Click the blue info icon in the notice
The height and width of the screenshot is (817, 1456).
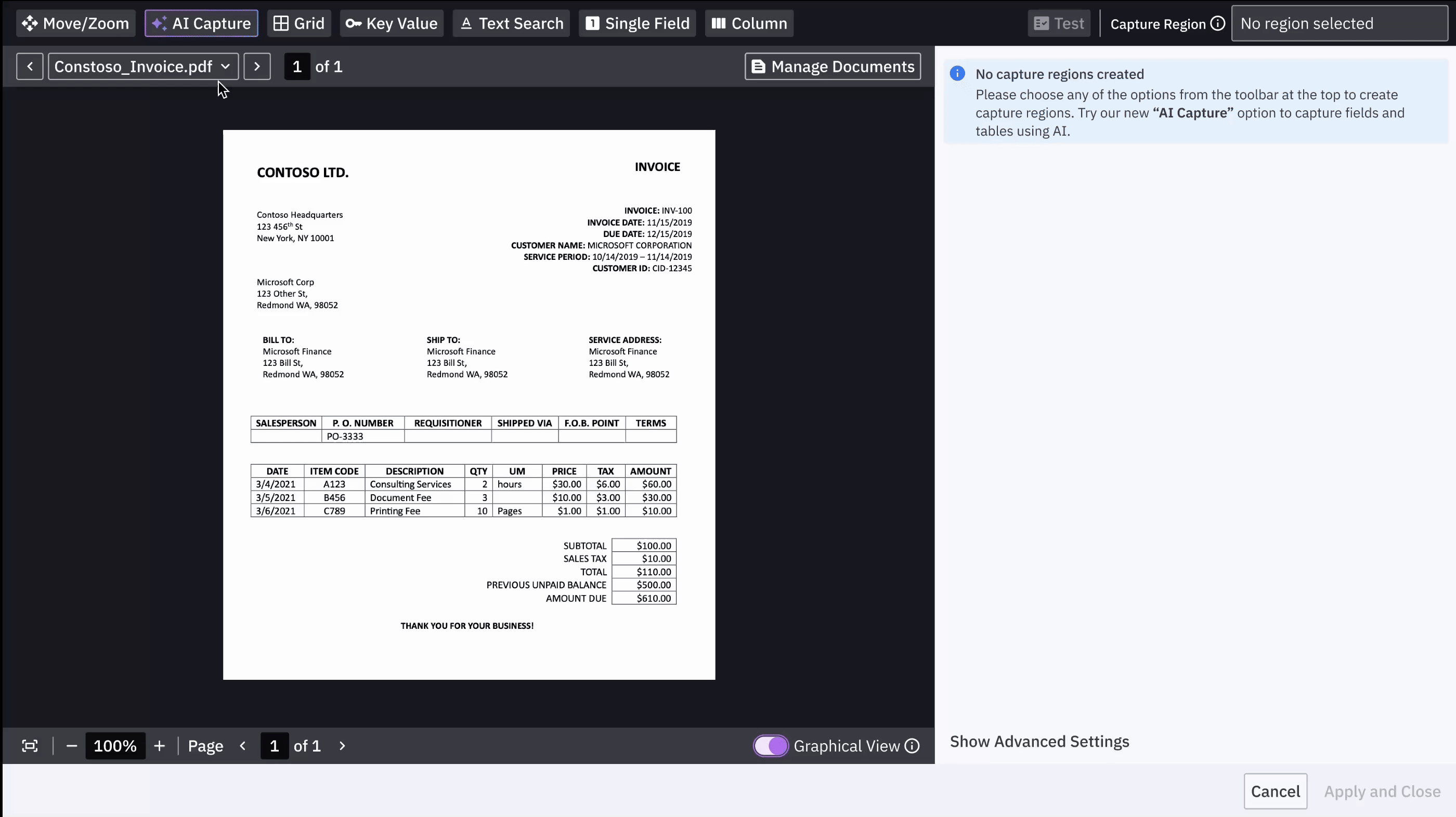957,73
